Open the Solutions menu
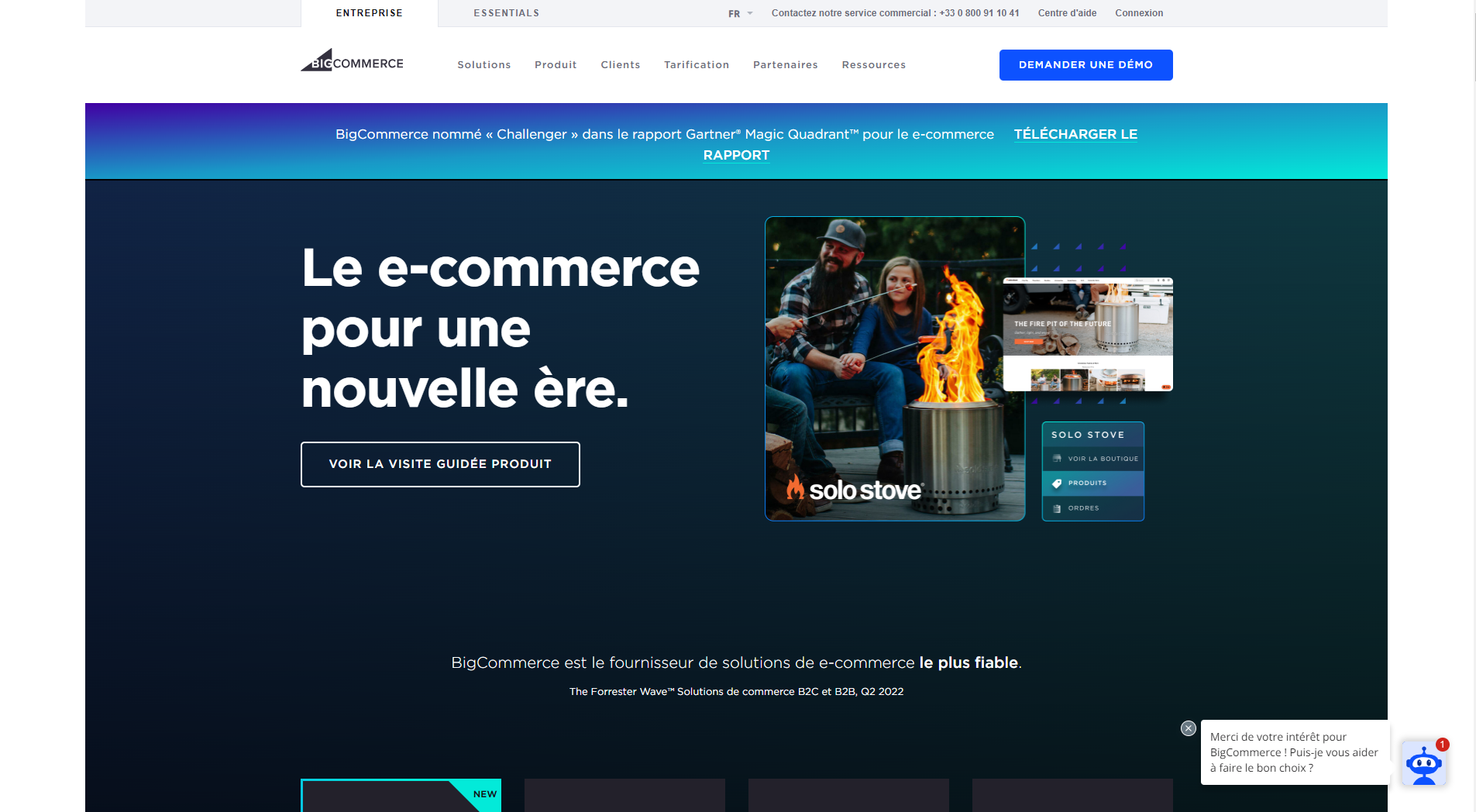Viewport: 1476px width, 812px height. (484, 65)
